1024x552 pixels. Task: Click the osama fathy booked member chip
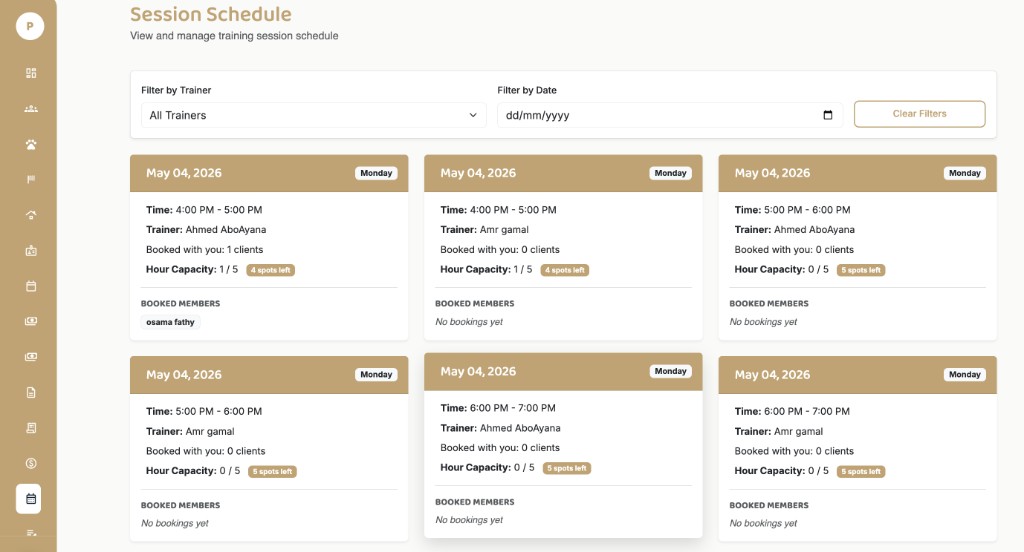click(x=170, y=322)
